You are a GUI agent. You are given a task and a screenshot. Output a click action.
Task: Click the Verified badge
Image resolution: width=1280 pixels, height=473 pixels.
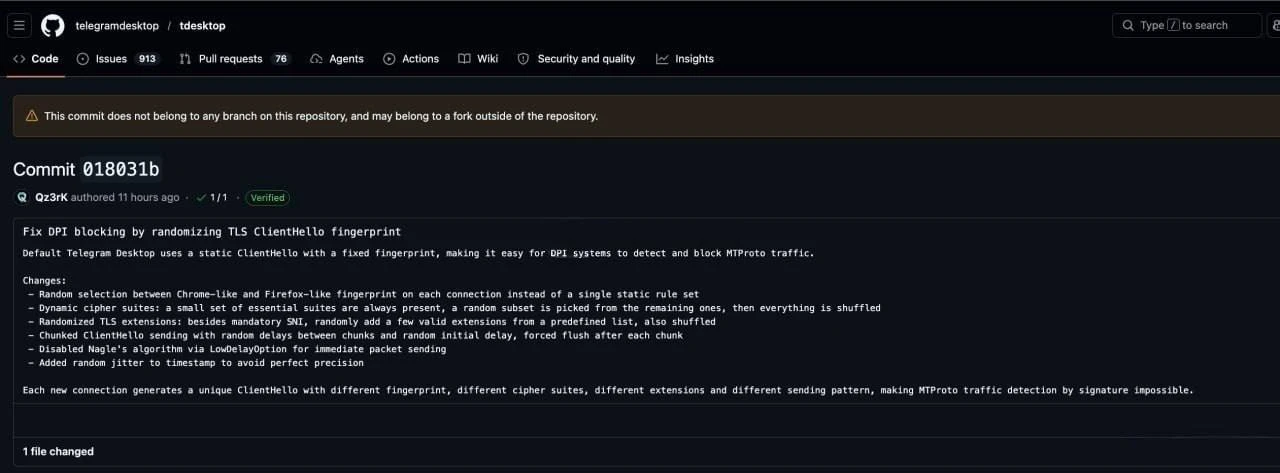point(268,197)
